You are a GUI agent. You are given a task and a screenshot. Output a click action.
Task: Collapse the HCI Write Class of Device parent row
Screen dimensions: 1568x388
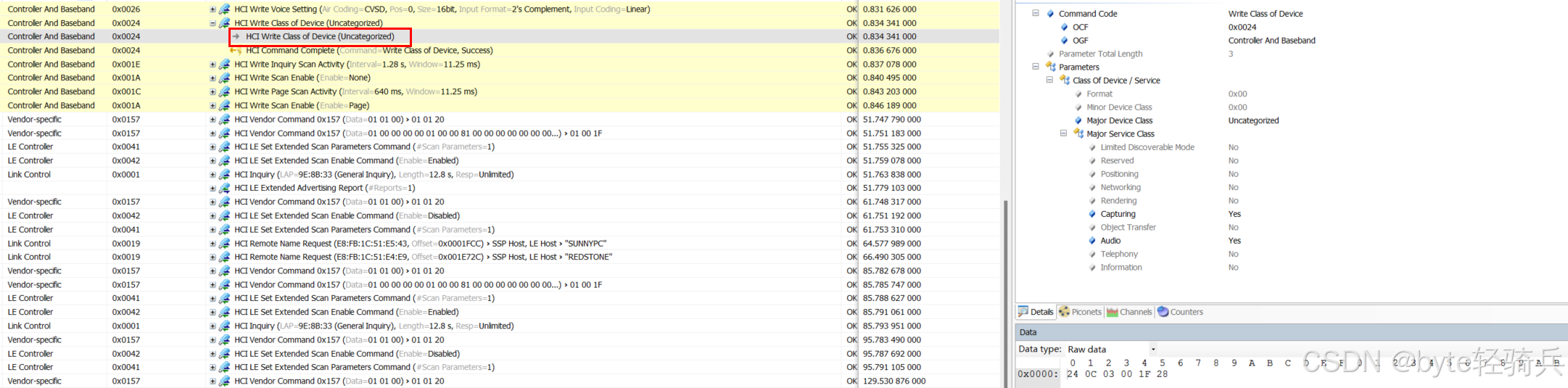coord(212,23)
